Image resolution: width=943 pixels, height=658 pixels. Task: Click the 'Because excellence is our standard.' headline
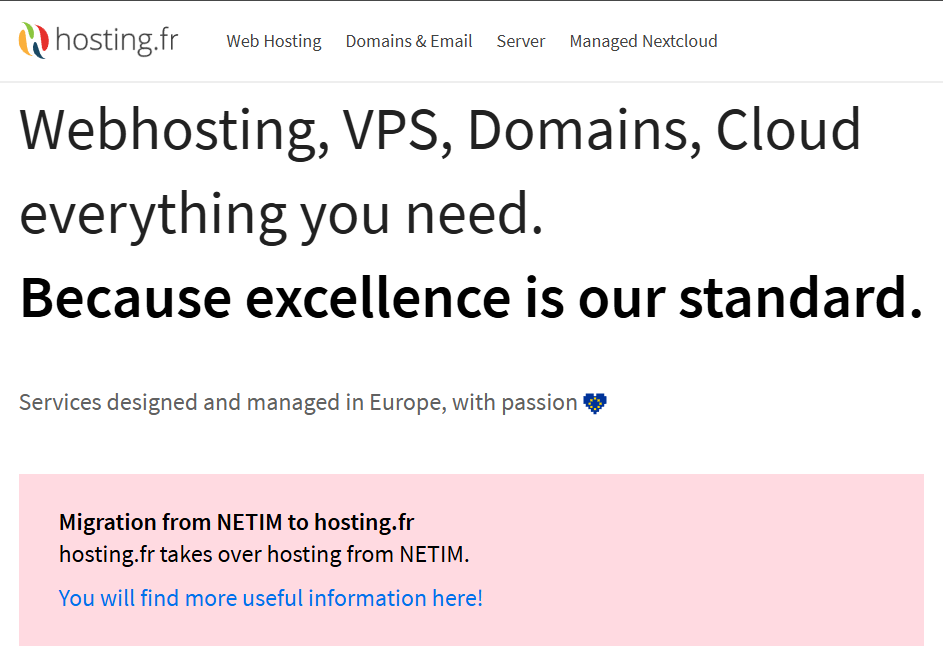[471, 297]
